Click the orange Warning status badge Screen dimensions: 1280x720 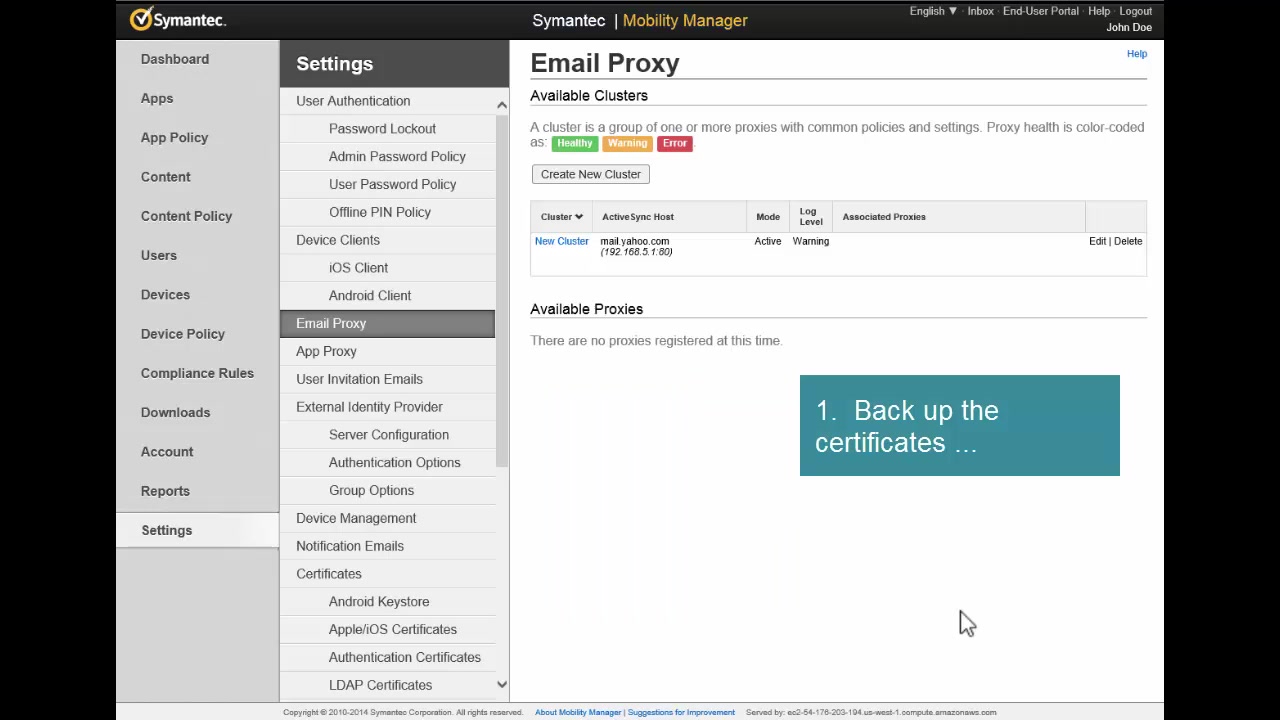tap(628, 143)
